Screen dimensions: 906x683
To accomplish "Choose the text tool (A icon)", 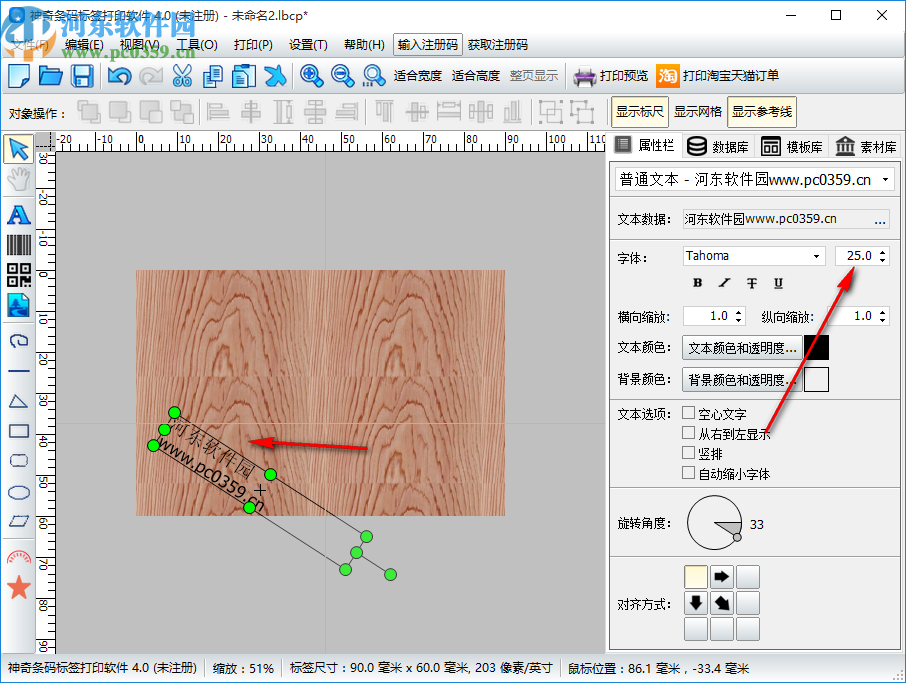I will 18,214.
